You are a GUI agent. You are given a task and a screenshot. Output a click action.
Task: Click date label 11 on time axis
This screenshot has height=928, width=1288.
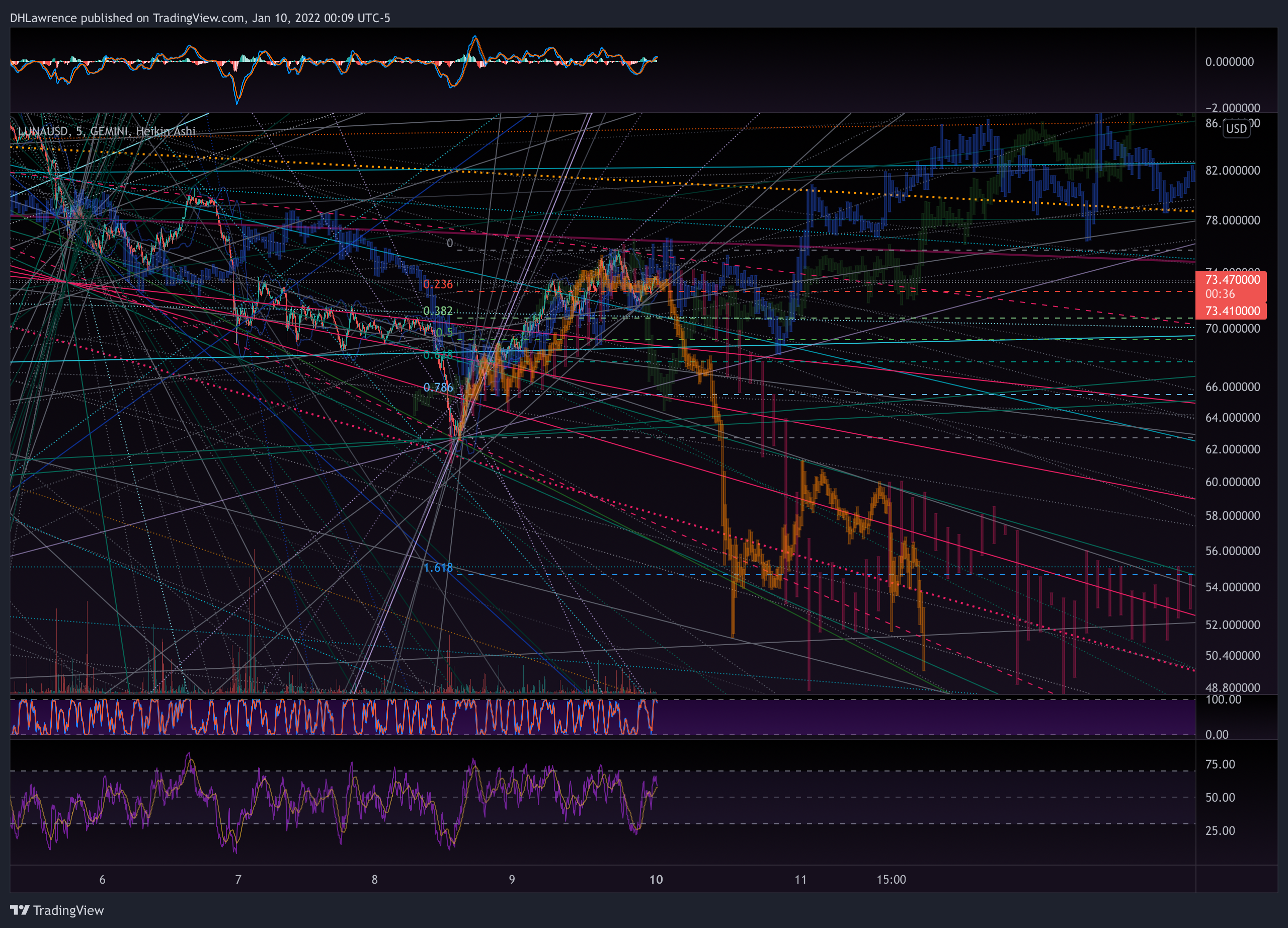[x=800, y=880]
